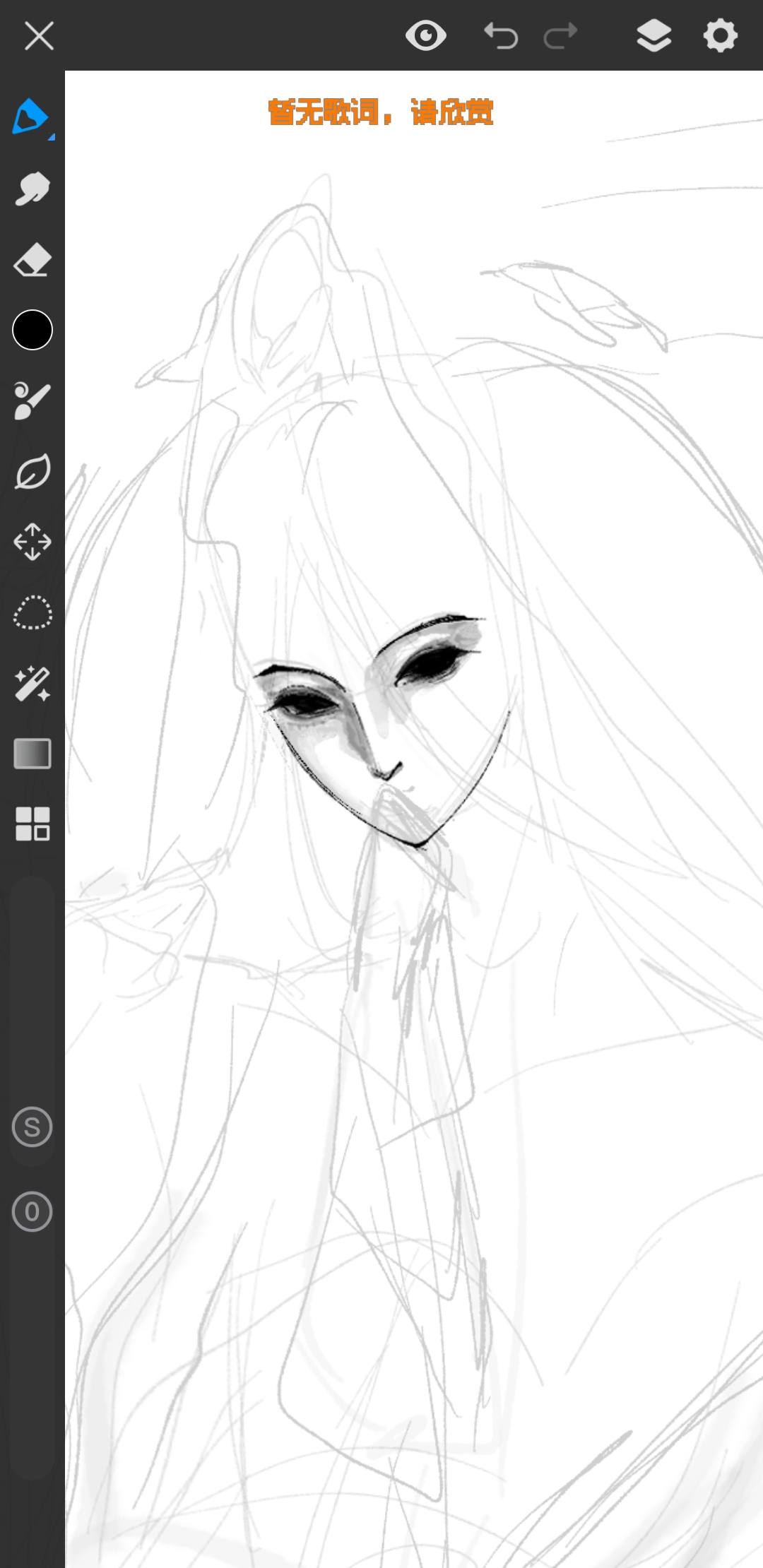Open the layers panel
Viewport: 763px width, 1568px height.
654,35
